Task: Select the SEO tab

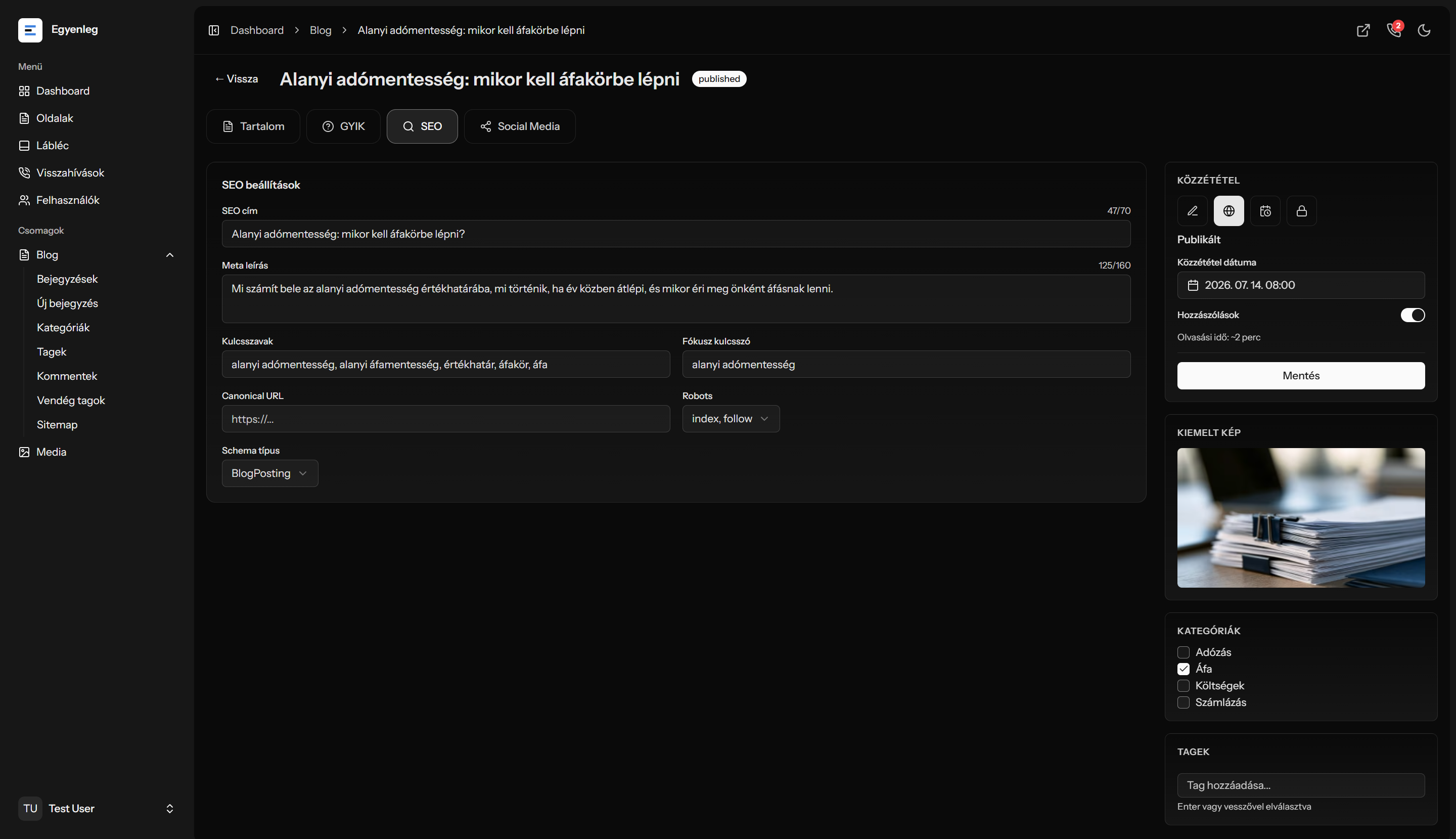Action: coord(422,126)
